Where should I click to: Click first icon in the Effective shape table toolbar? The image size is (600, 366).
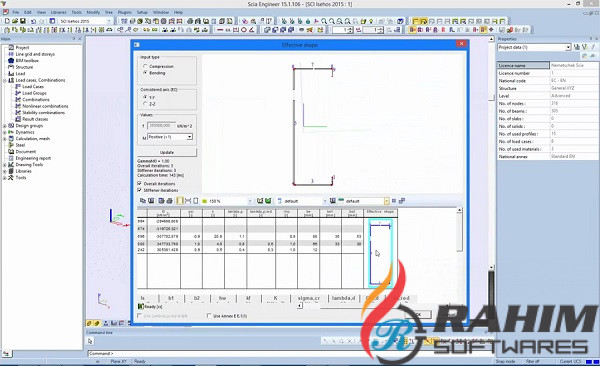pos(143,201)
